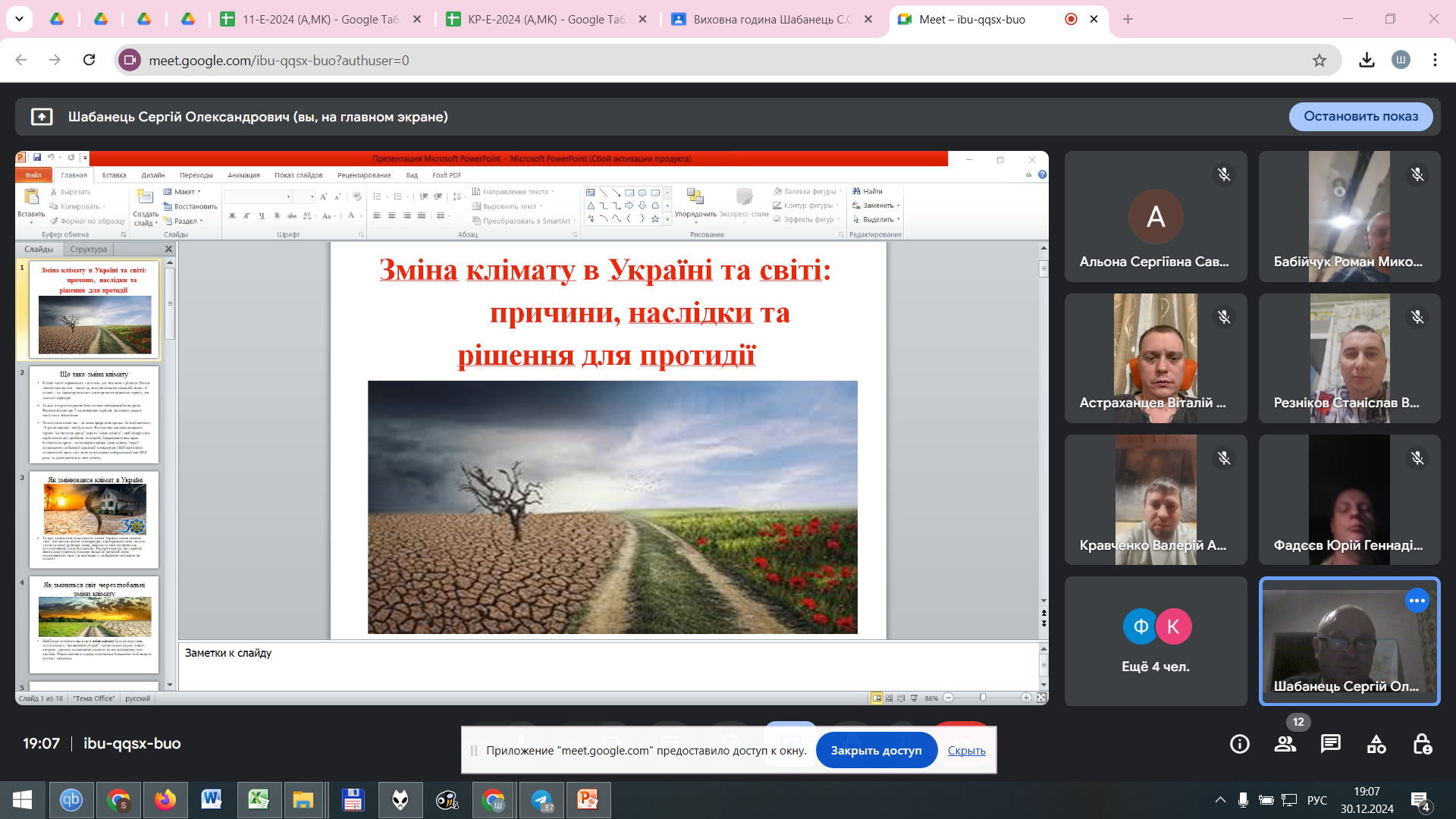Image resolution: width=1456 pixels, height=819 pixels.
Task: Bookmark this page with star icon
Action: [1319, 61]
